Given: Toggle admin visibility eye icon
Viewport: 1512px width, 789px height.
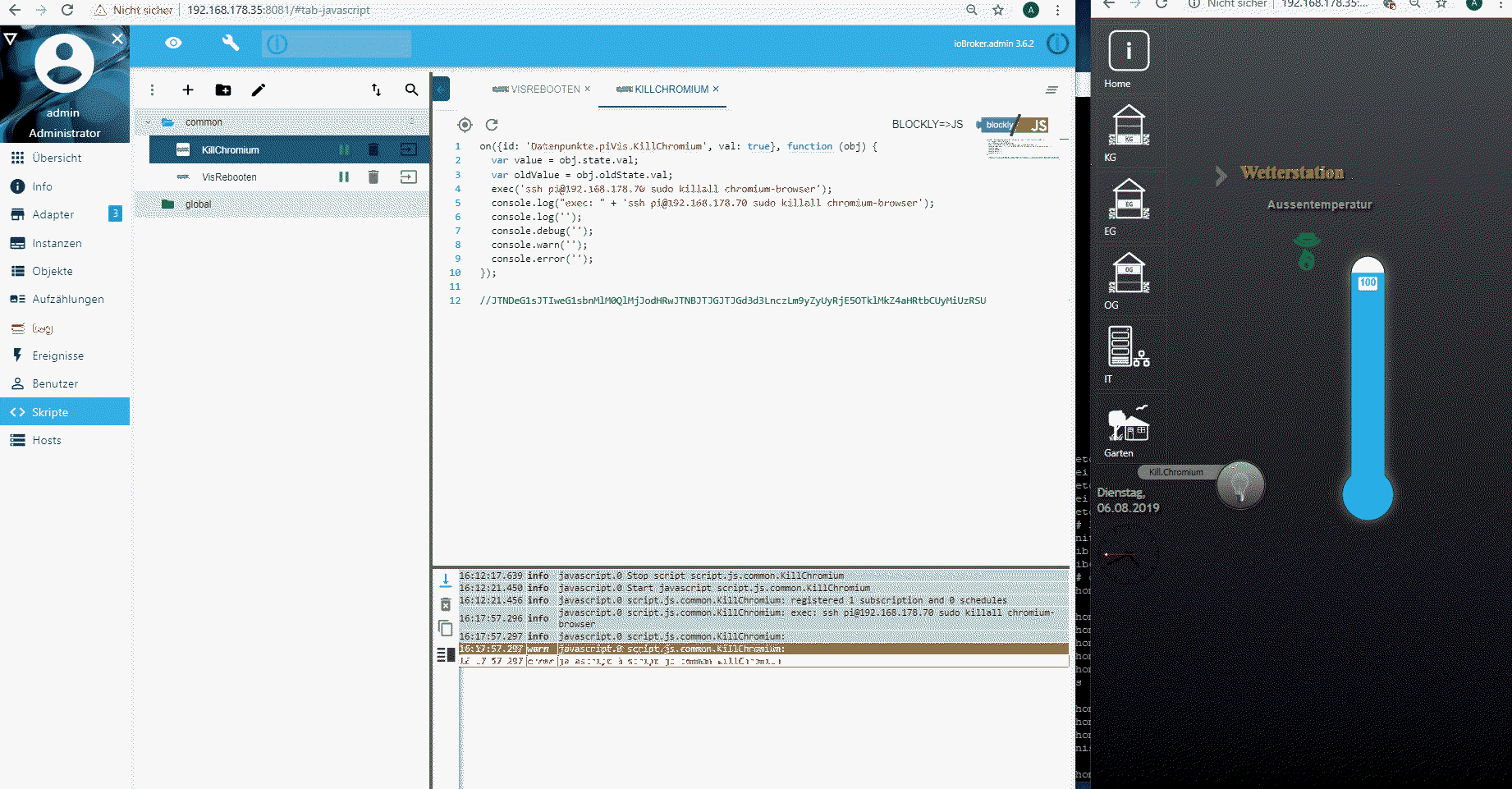Looking at the screenshot, I should click(x=173, y=43).
